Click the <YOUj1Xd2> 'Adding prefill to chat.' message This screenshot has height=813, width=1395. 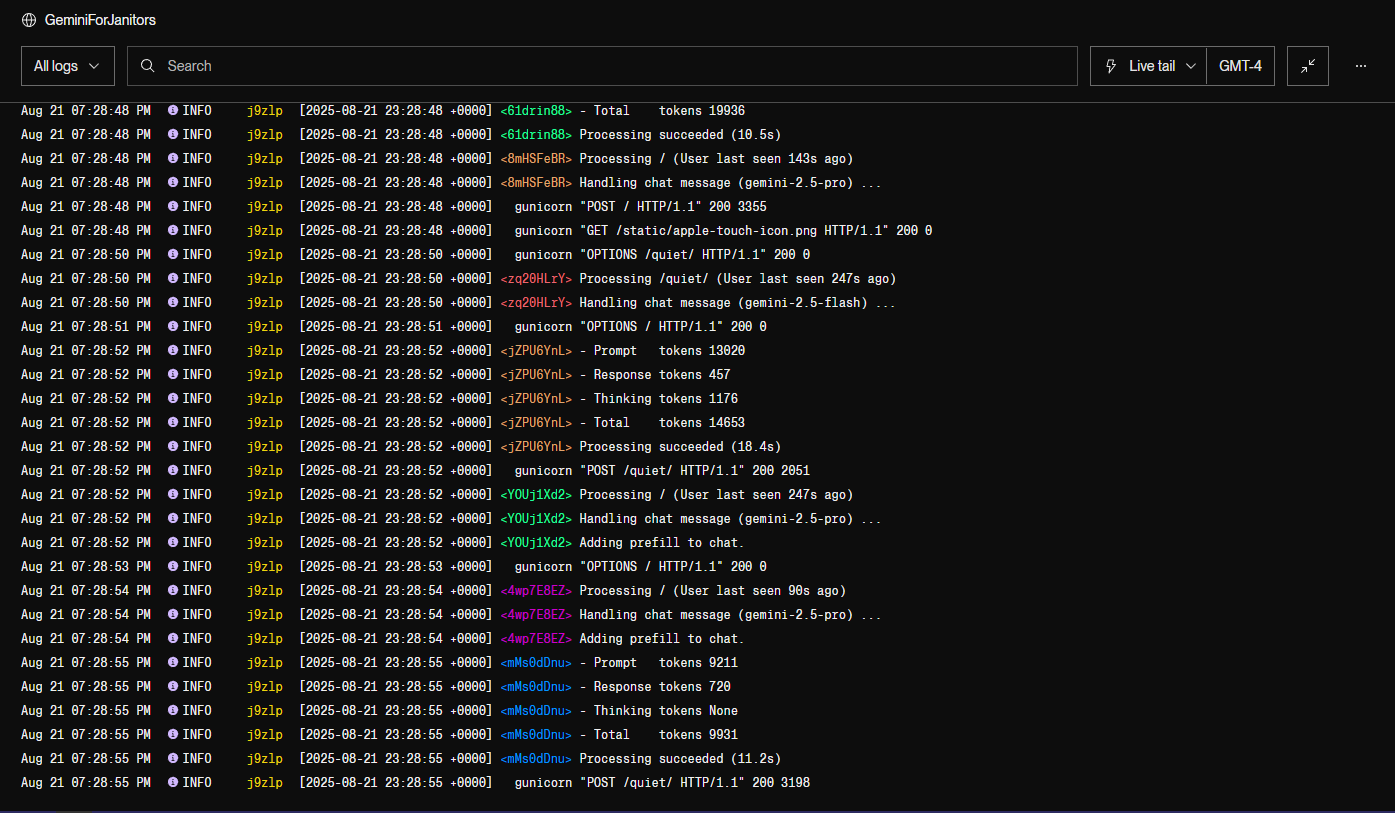tap(662, 543)
